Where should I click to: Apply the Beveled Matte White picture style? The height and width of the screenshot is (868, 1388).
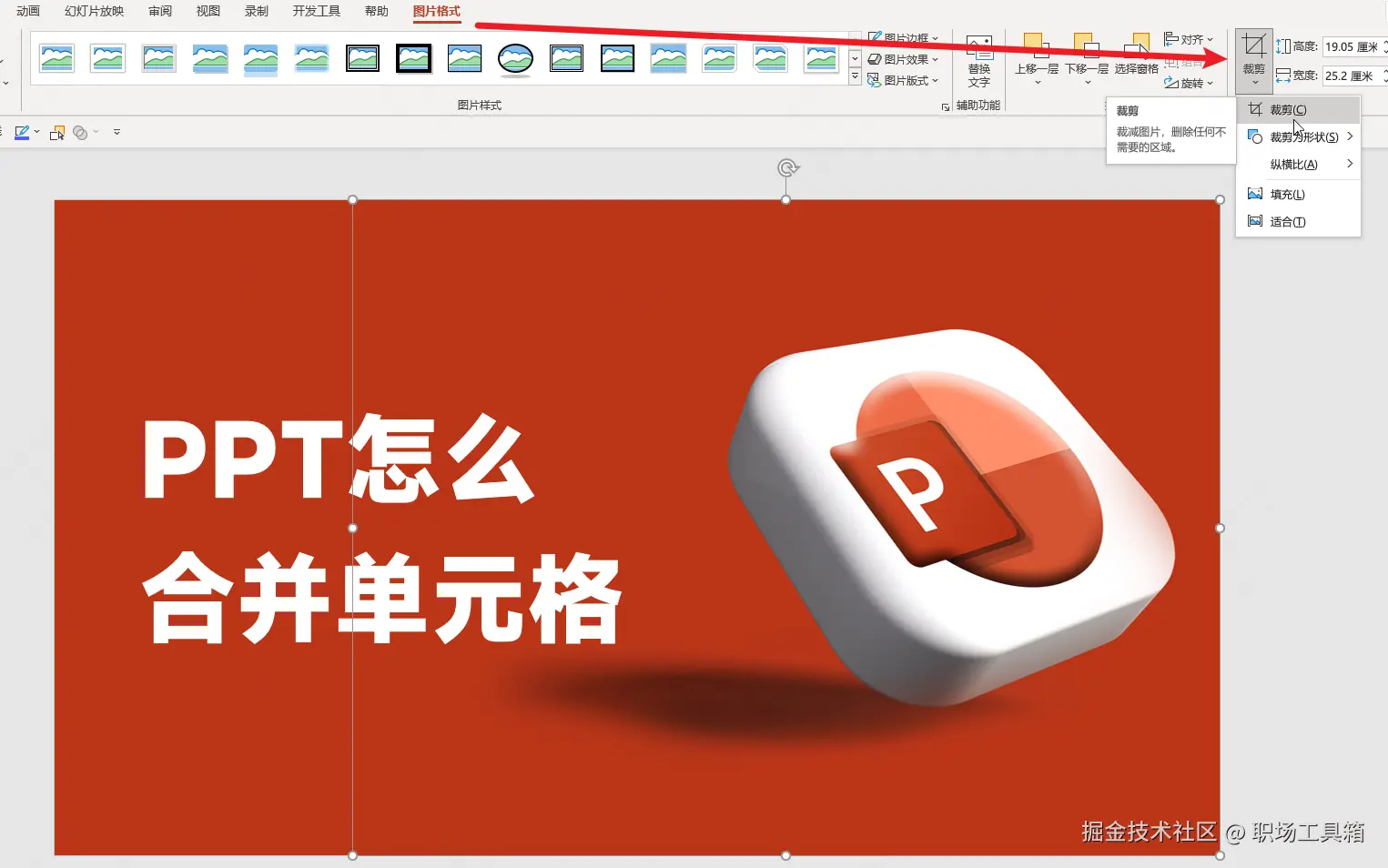tap(107, 59)
